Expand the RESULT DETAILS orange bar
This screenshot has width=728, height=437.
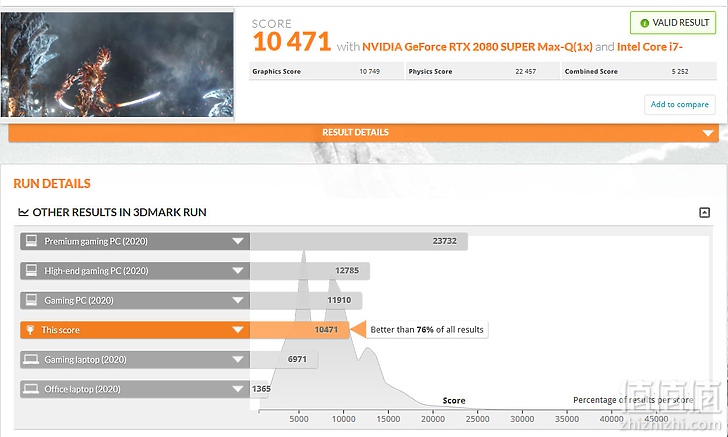point(364,133)
